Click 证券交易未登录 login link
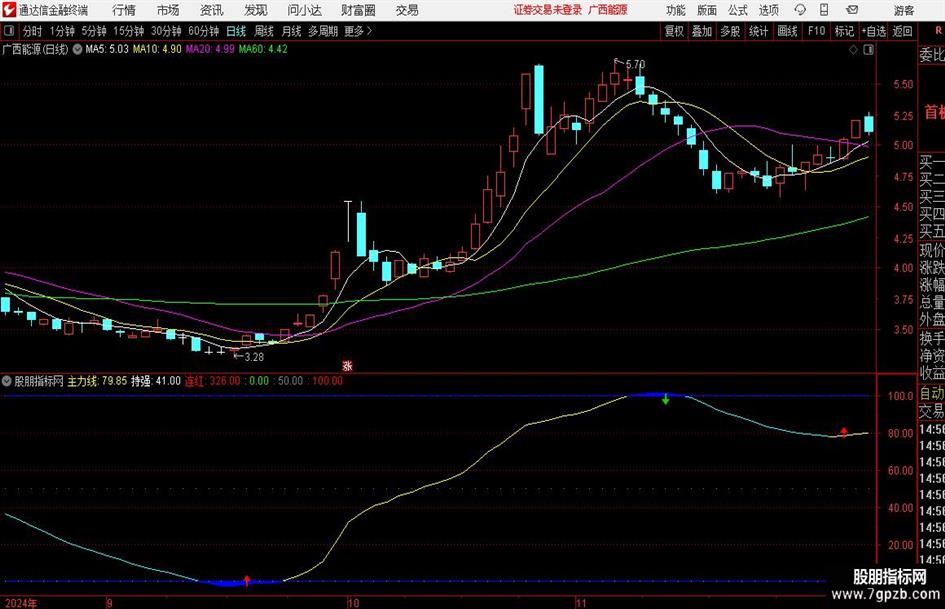The height and width of the screenshot is (609, 945). coord(548,10)
